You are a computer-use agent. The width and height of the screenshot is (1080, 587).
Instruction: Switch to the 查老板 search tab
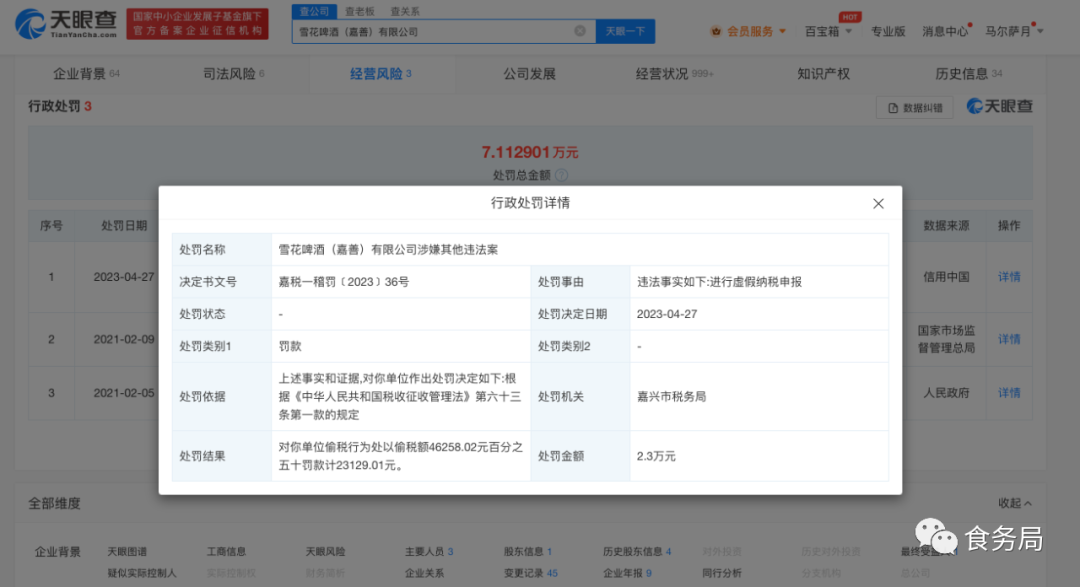point(360,11)
